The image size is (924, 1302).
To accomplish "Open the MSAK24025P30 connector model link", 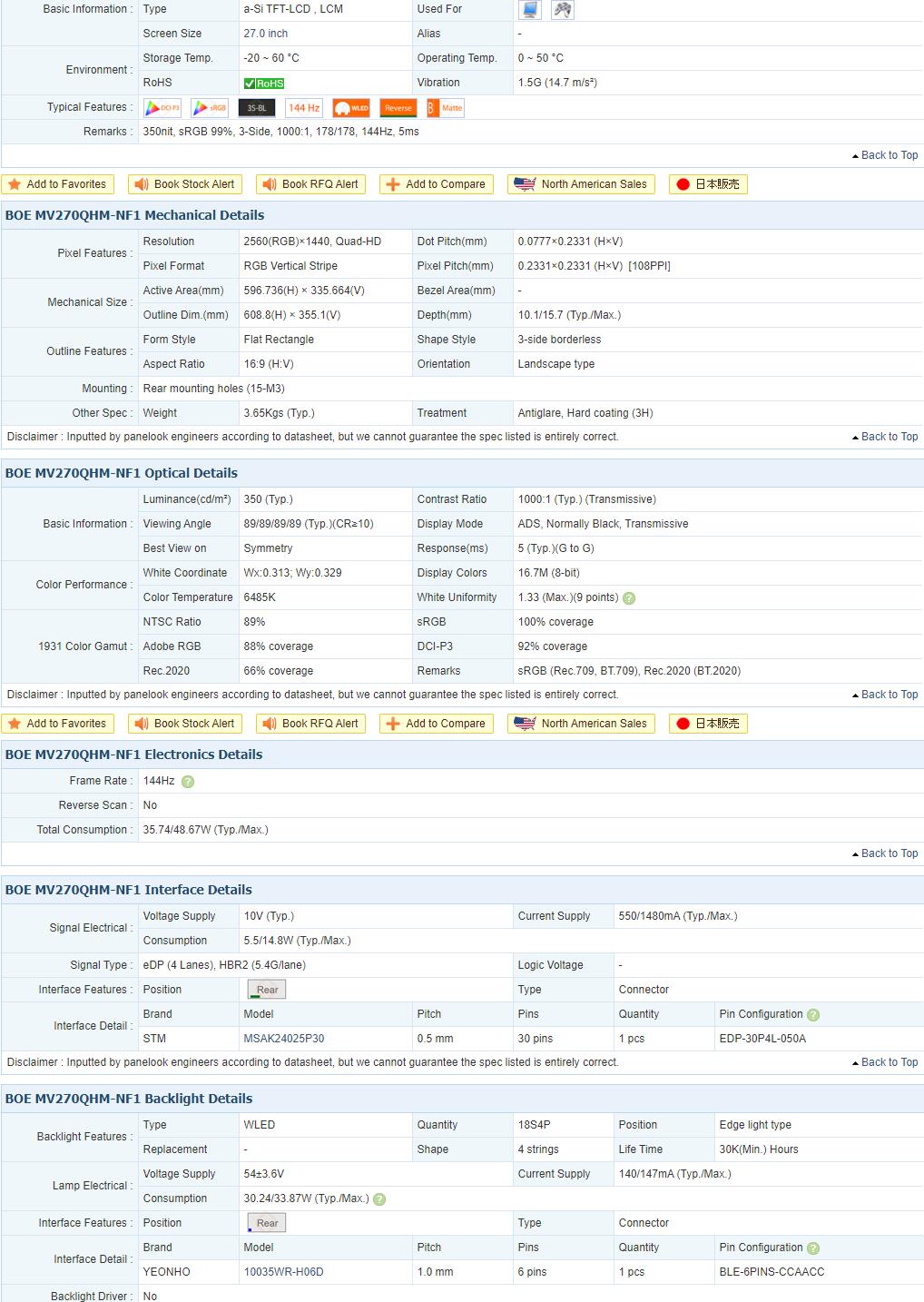I will pos(284,1039).
